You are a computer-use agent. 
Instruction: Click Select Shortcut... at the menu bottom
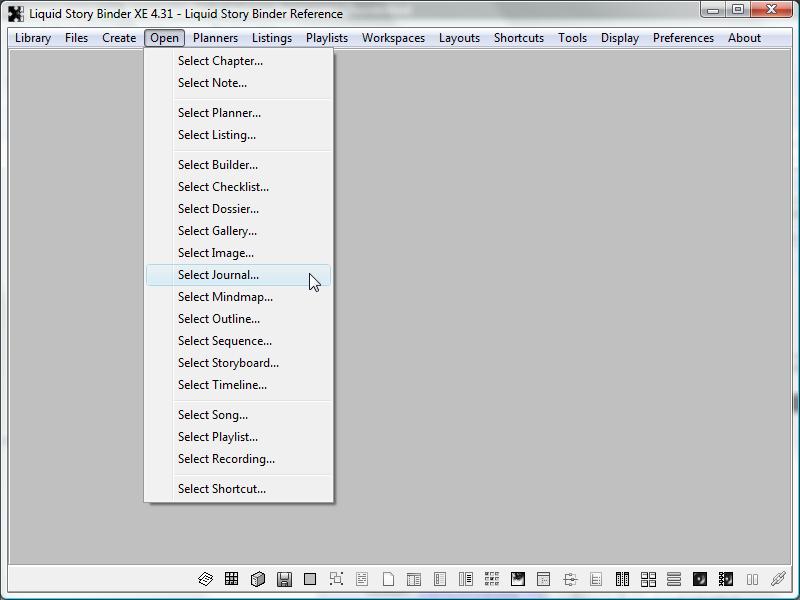(222, 489)
